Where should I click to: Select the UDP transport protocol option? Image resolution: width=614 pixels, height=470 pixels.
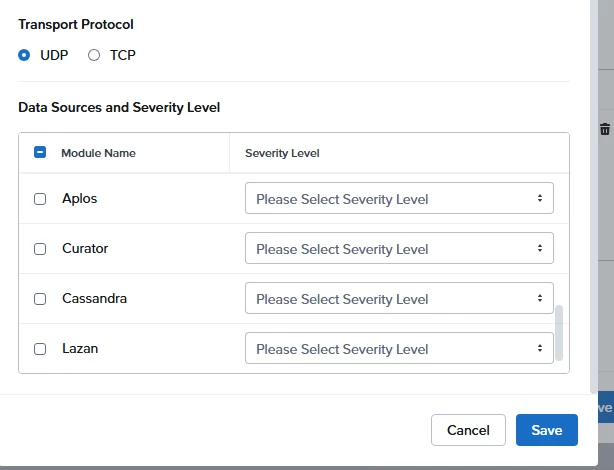click(24, 55)
